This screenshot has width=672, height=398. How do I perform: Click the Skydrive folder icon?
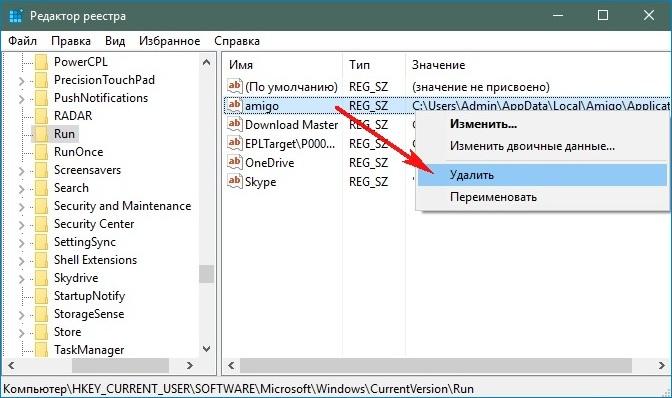[41, 278]
